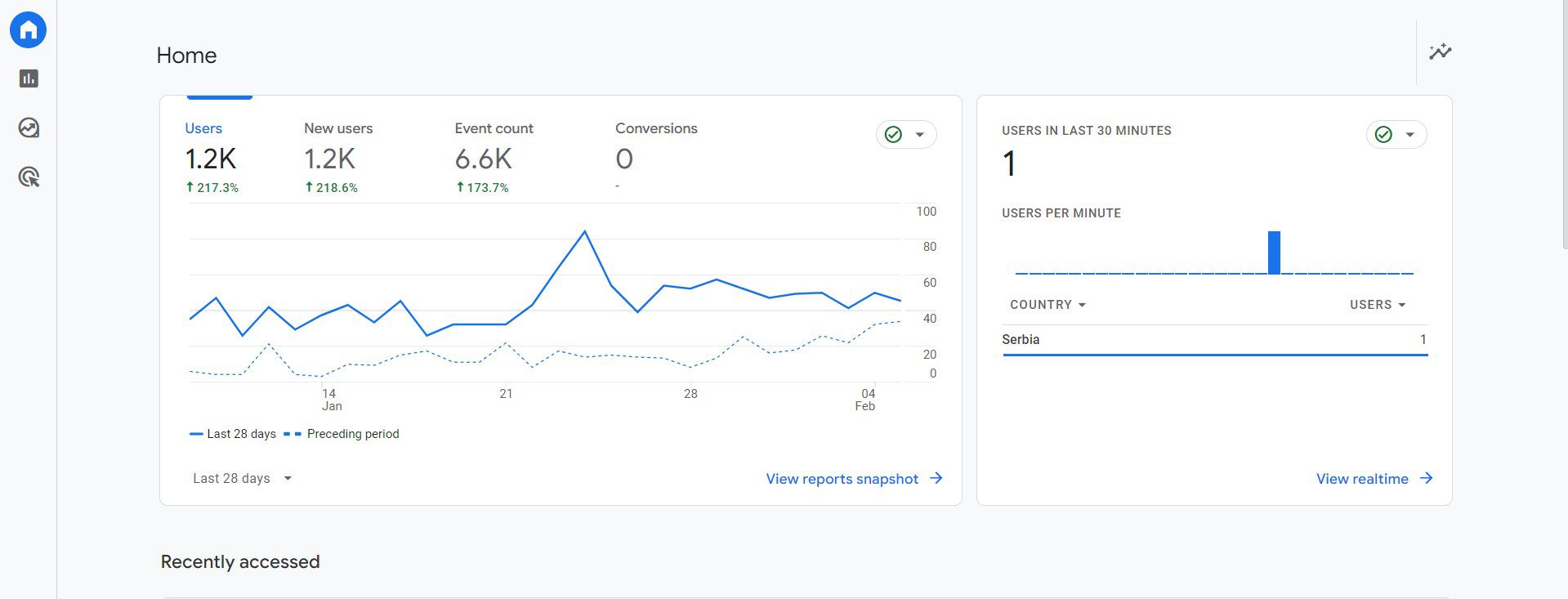This screenshot has height=599, width=1568.
Task: Expand data quality dropdown arrow on Users card
Action: [x=920, y=135]
